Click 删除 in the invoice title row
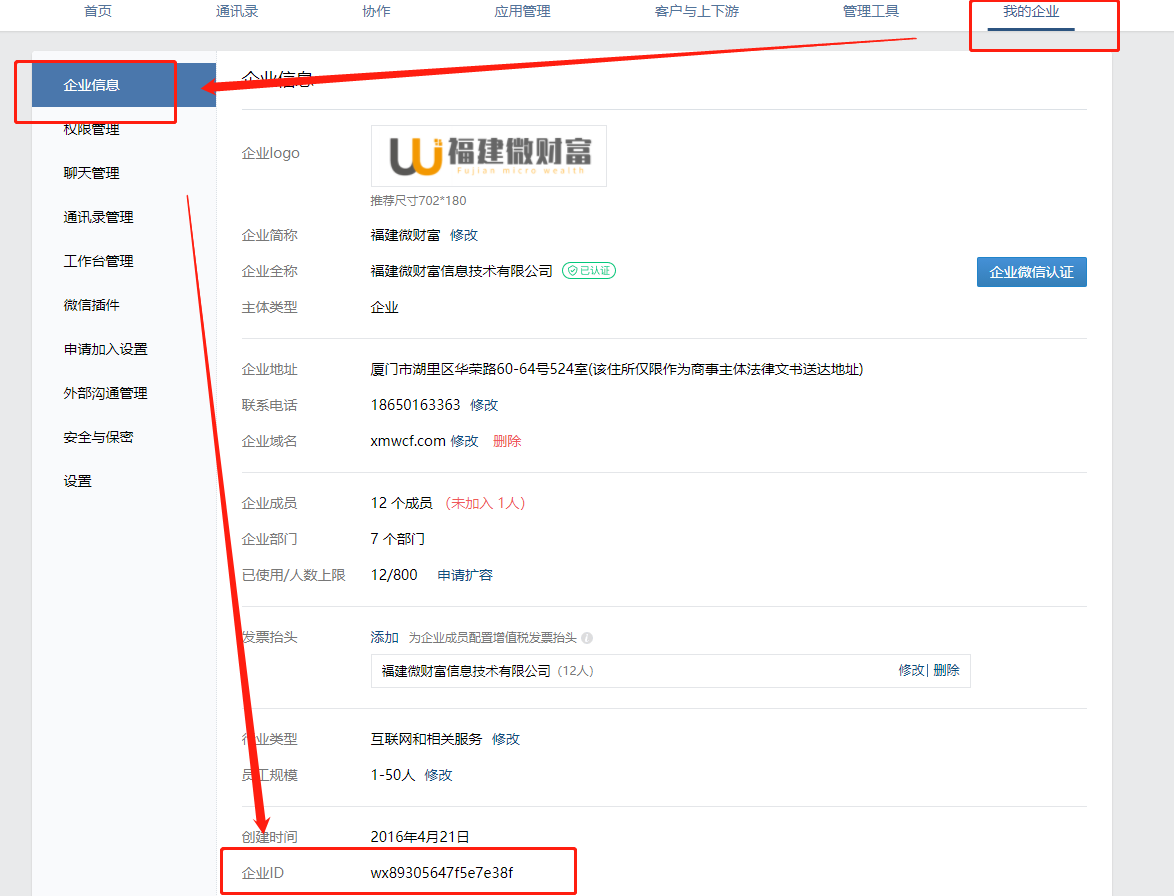Image resolution: width=1174 pixels, height=896 pixels. 946,670
